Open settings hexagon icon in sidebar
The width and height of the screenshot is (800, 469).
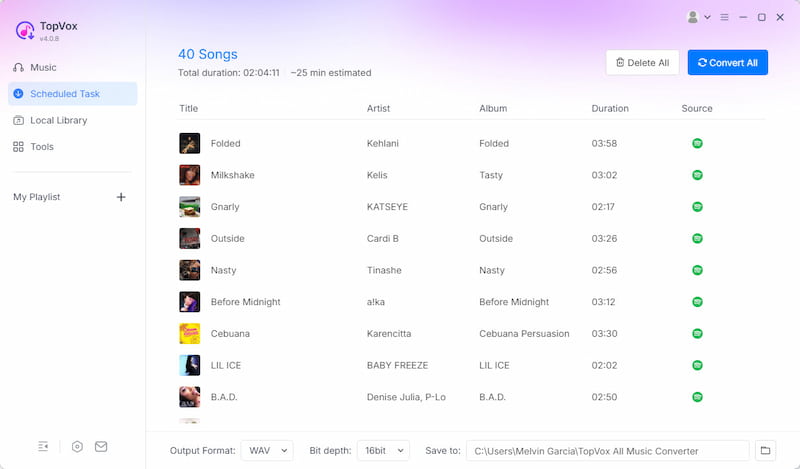point(77,447)
